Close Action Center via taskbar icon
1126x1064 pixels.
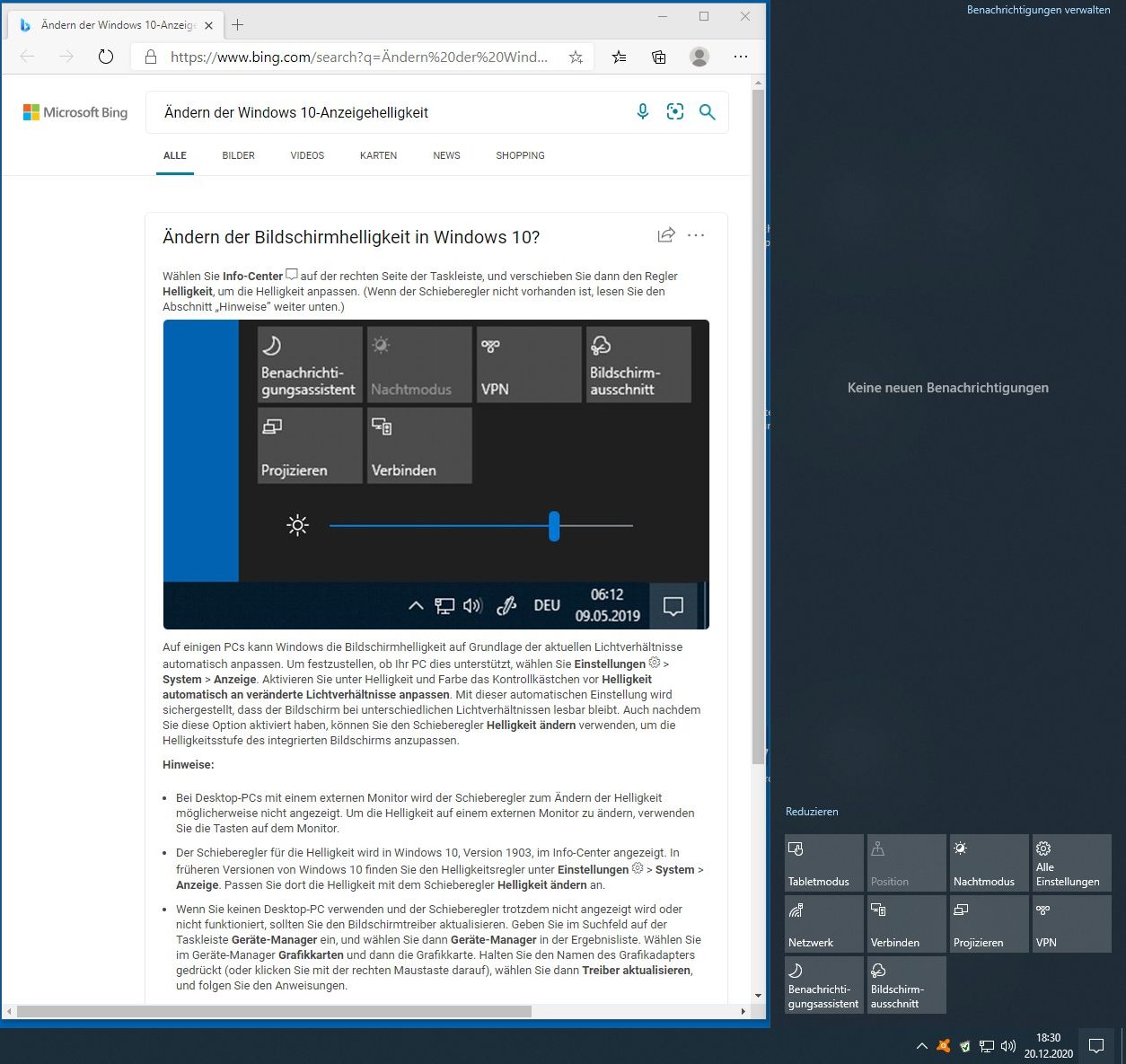1096,1046
